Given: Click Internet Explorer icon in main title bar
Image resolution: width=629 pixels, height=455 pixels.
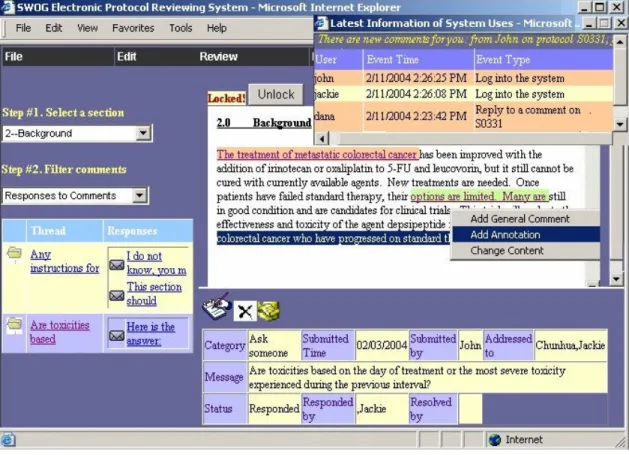Looking at the screenshot, I should point(8,7).
